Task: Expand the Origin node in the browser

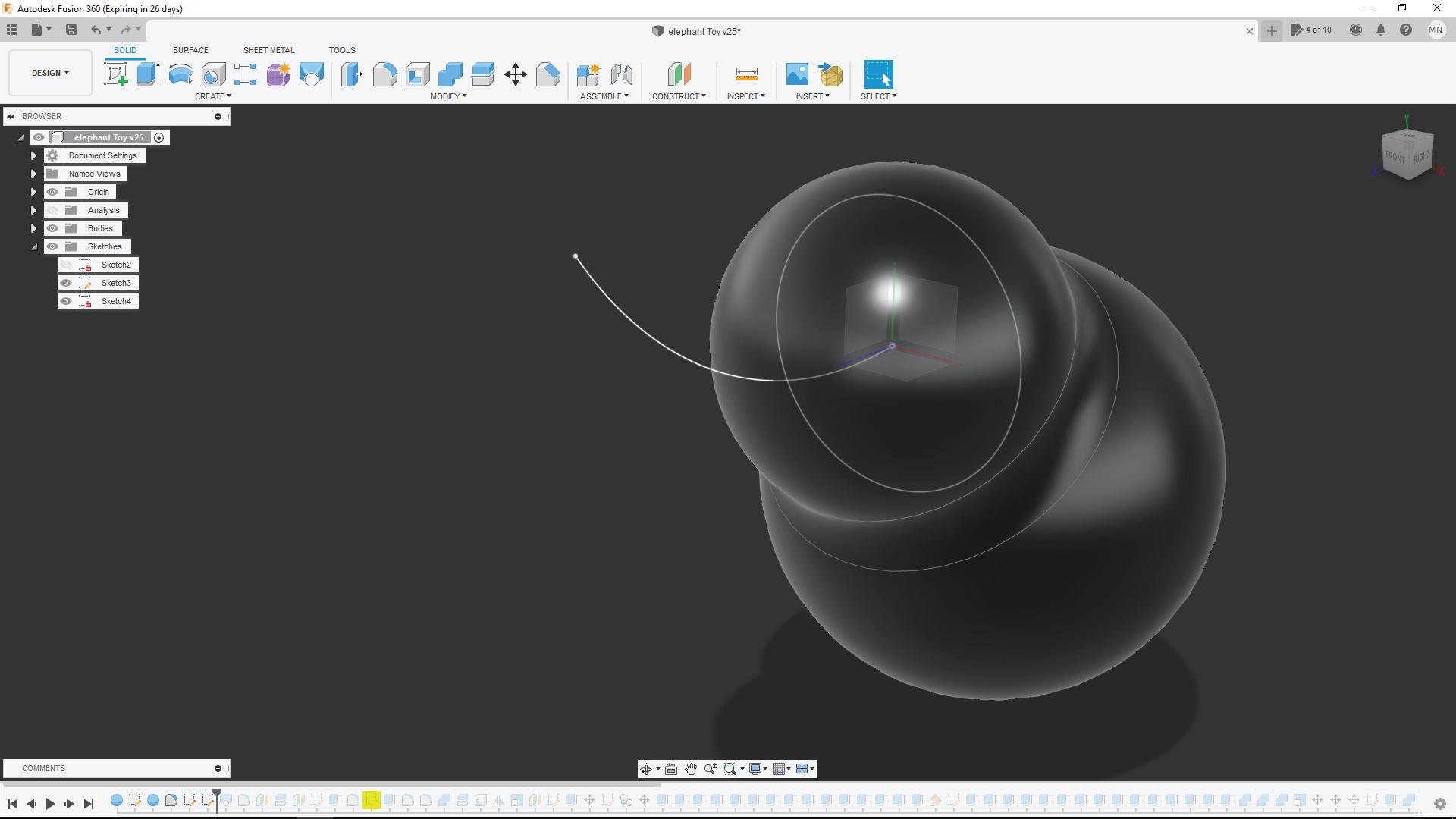Action: point(33,192)
